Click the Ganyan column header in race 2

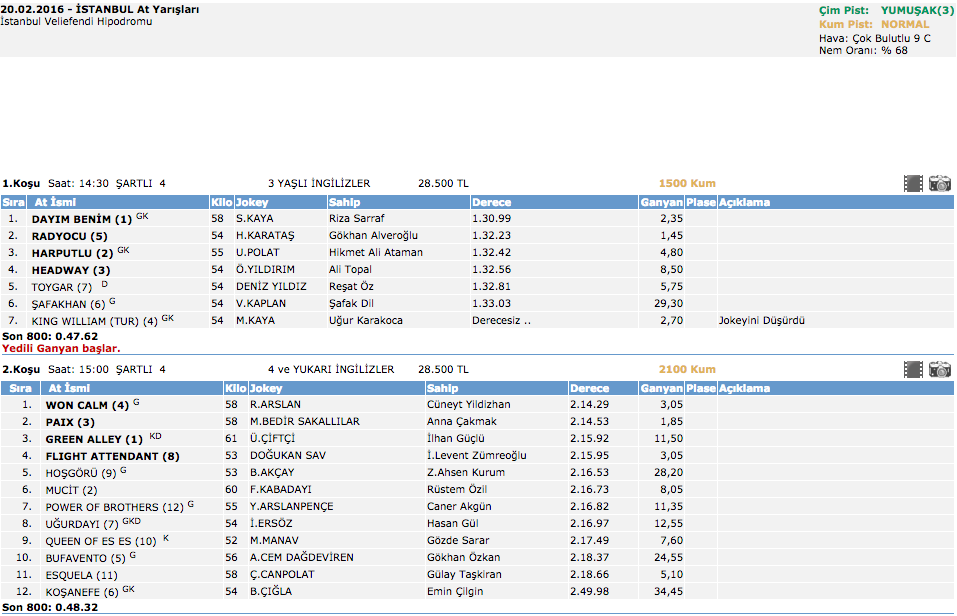[x=661, y=388]
